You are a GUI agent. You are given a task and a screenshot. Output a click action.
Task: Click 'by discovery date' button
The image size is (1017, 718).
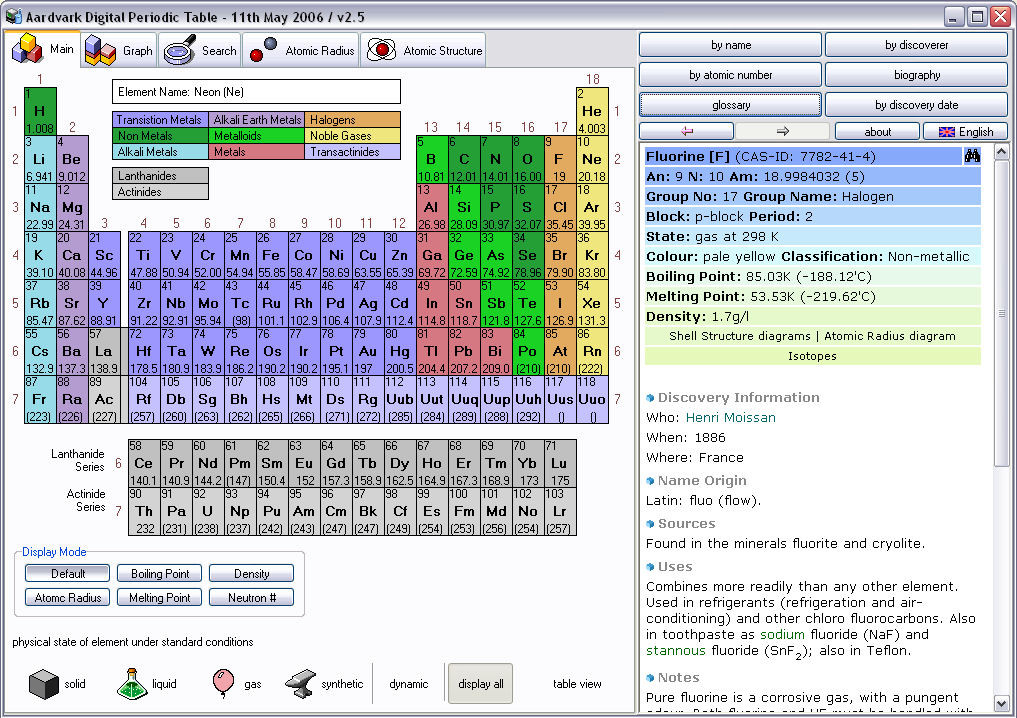(x=916, y=104)
